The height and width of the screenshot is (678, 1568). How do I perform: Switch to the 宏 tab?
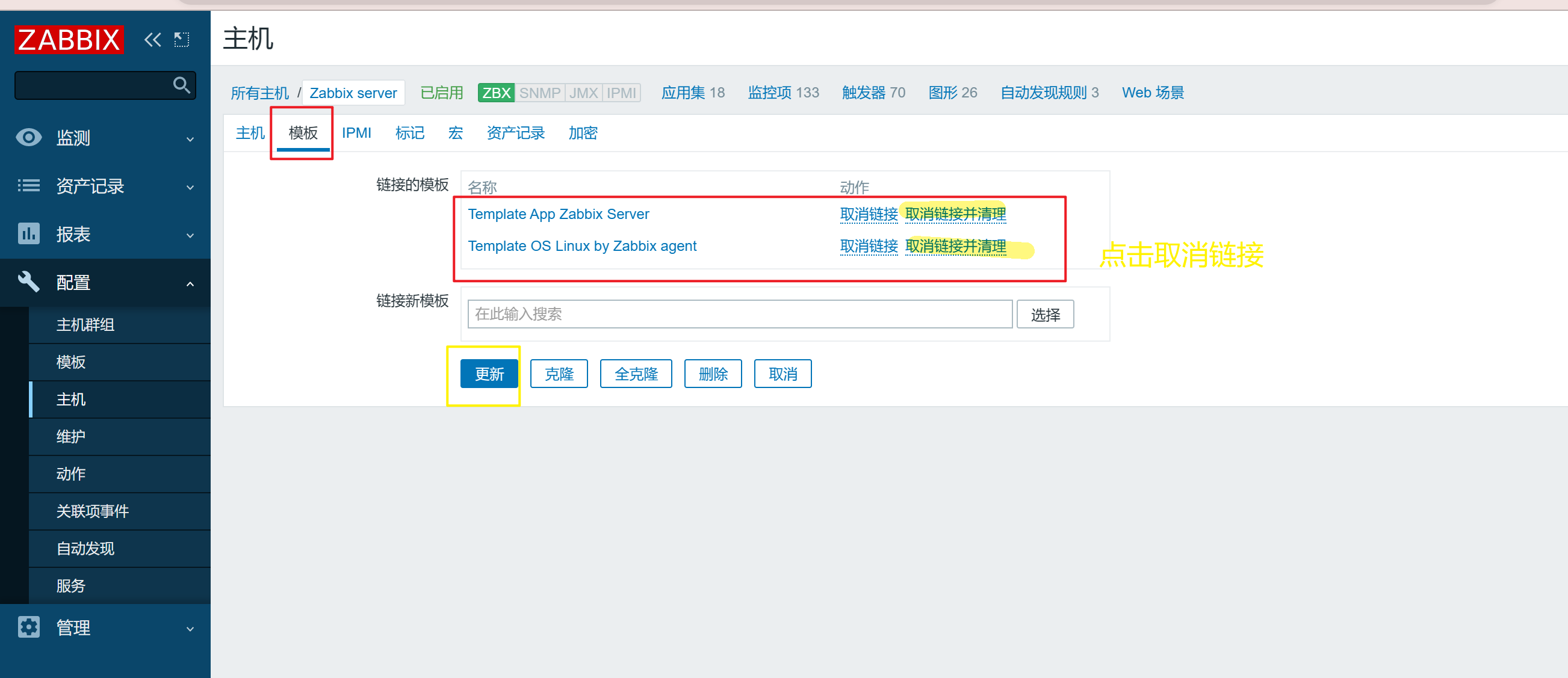click(455, 133)
